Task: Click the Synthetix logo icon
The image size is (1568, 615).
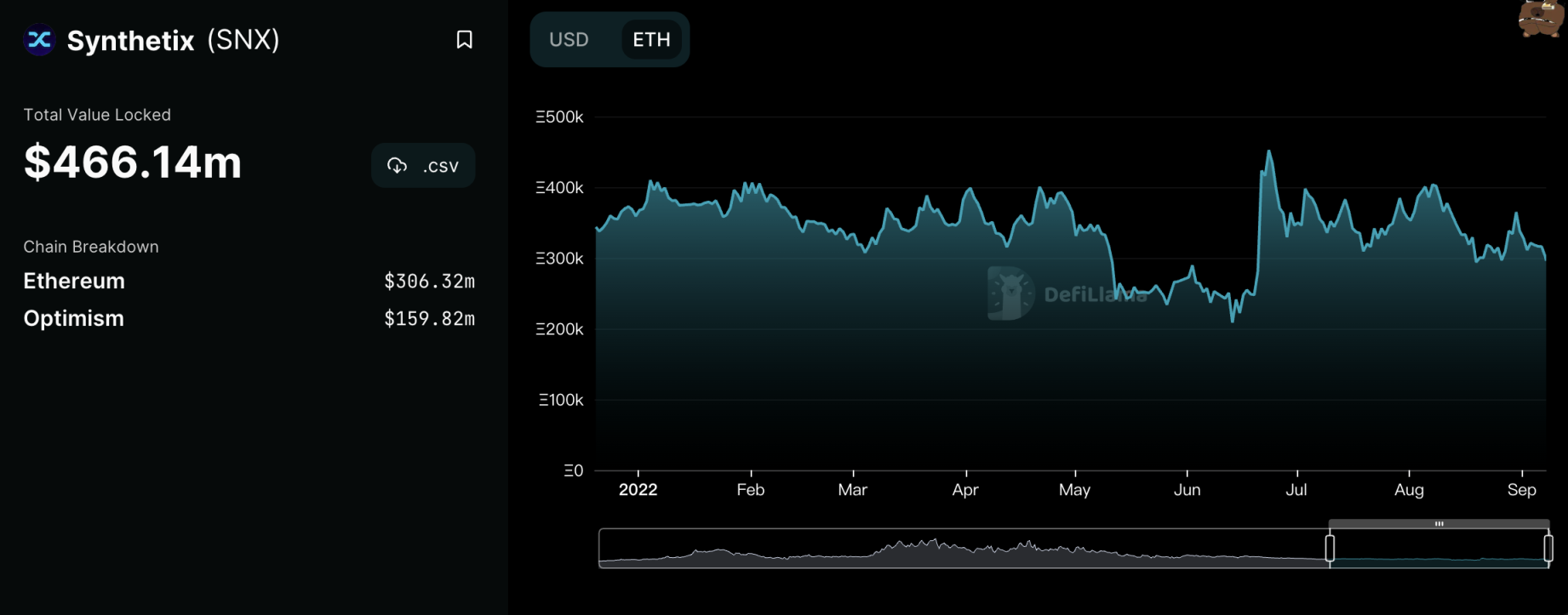Action: (x=39, y=40)
